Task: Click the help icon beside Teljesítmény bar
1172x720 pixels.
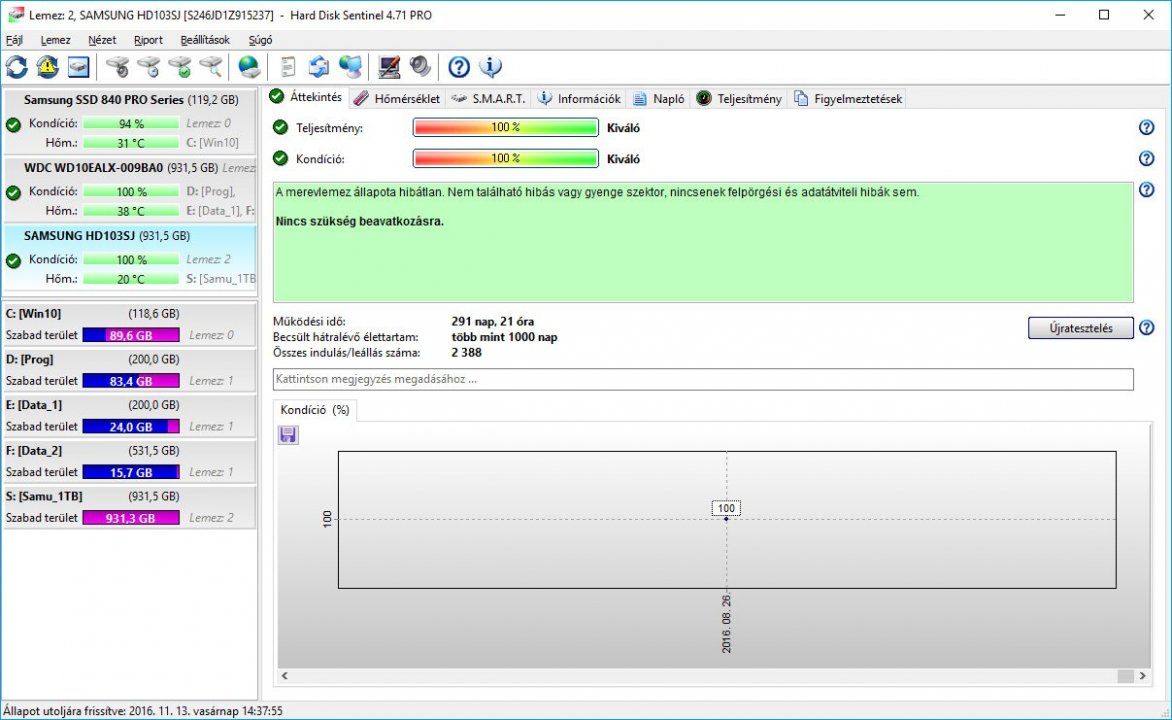Action: click(1147, 128)
